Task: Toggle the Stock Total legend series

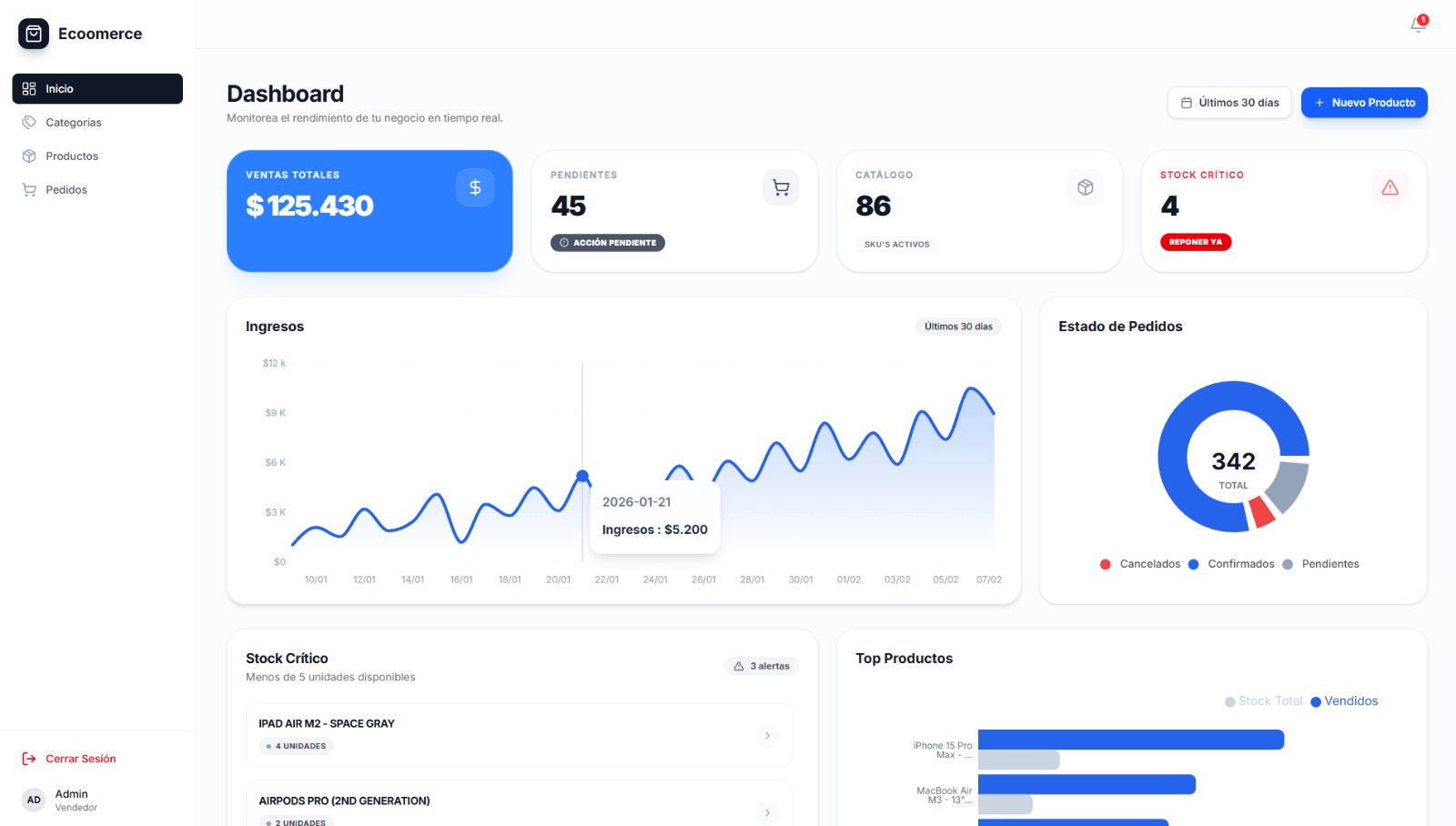Action: [1264, 701]
